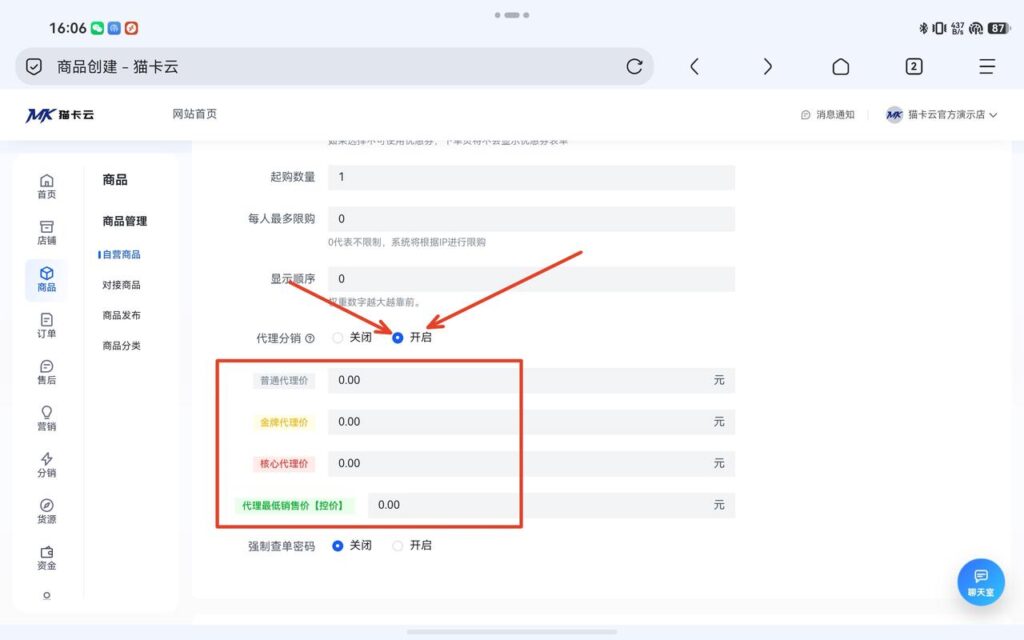
Task: Open 消息通知 notifications
Action: 828,115
